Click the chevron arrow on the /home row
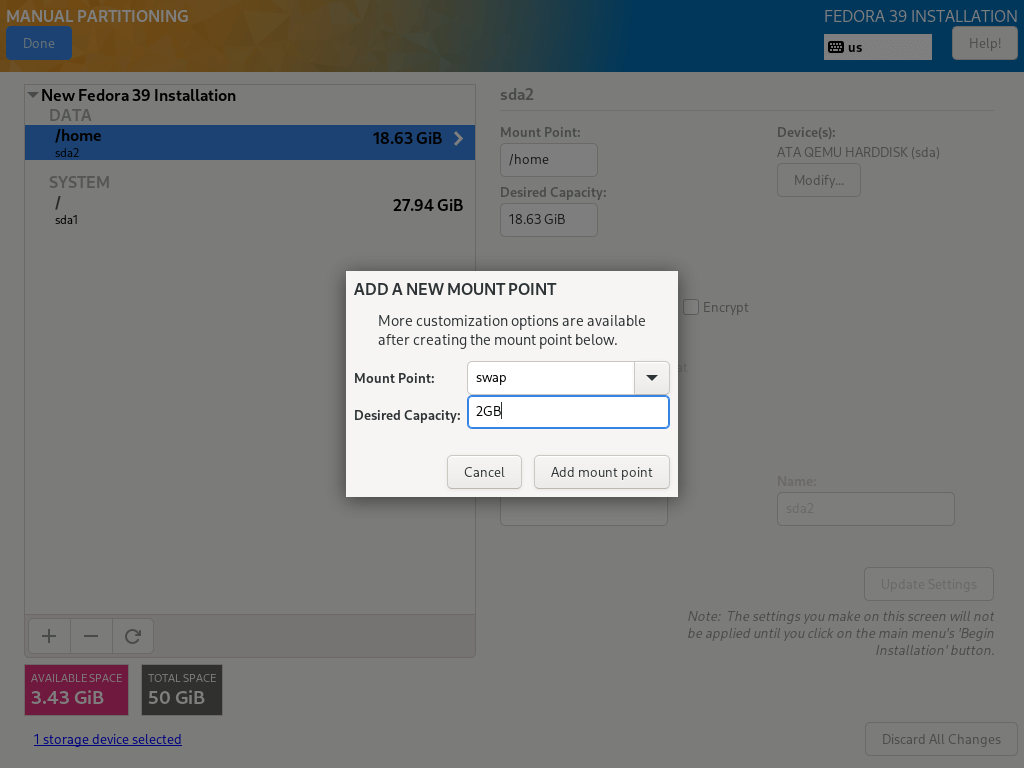 tap(458, 138)
